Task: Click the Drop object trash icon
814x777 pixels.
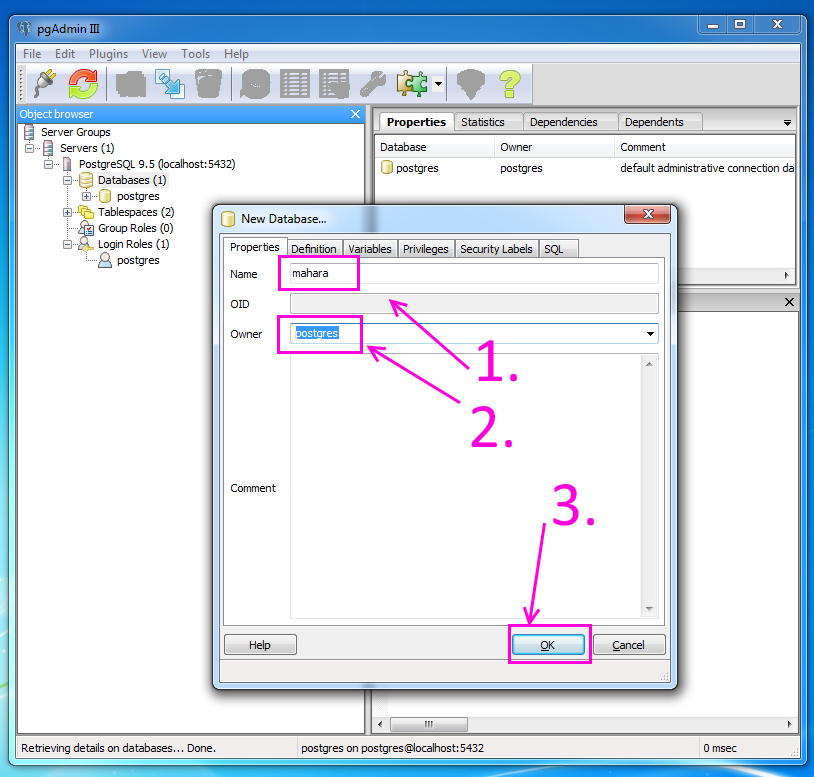Action: (x=209, y=83)
